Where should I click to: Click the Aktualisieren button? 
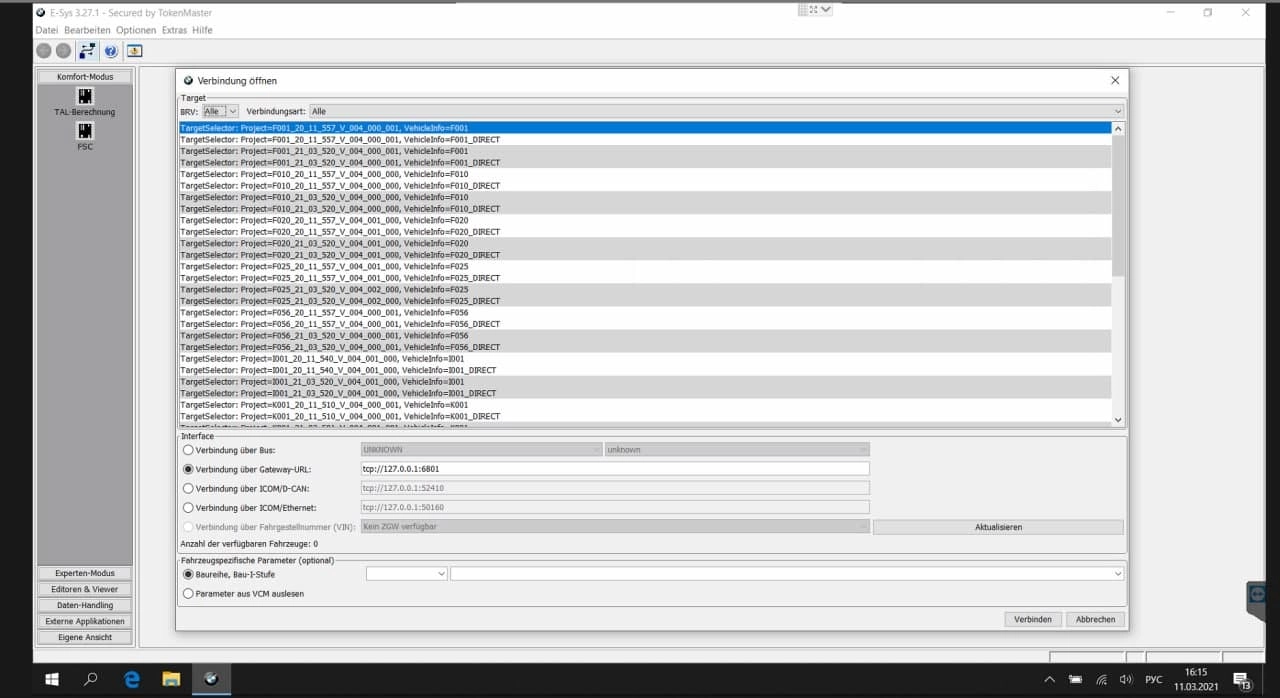tap(998, 526)
